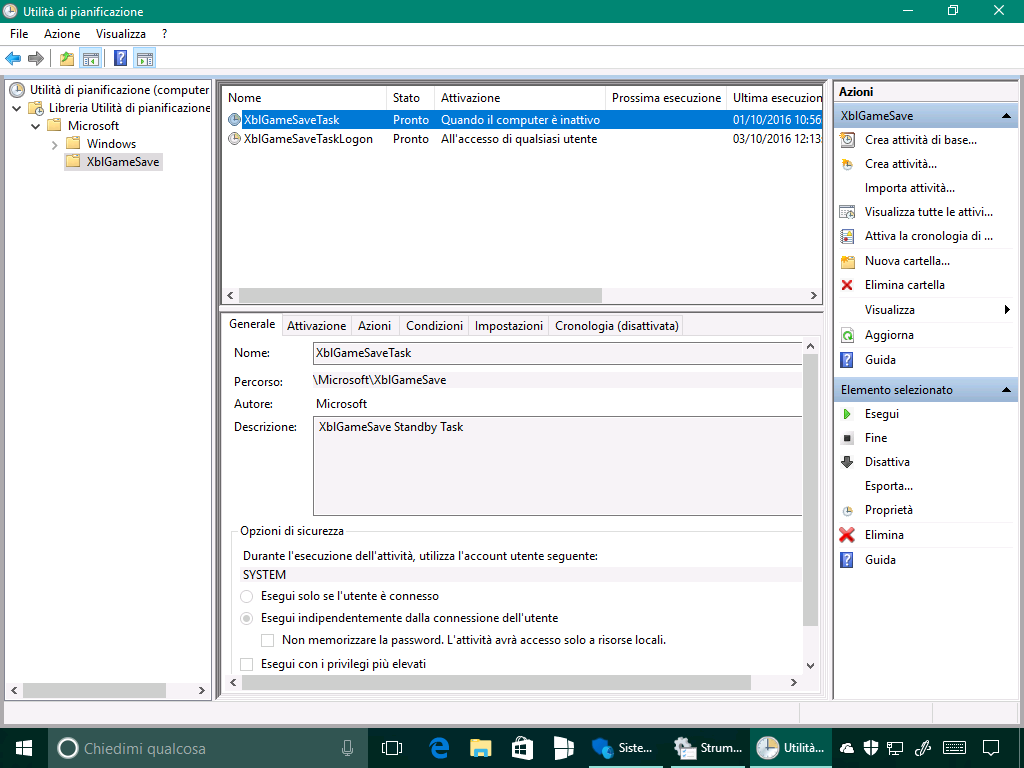Image resolution: width=1024 pixels, height=768 pixels.
Task: Click the Forward arrow in the toolbar
Action: tap(36, 59)
